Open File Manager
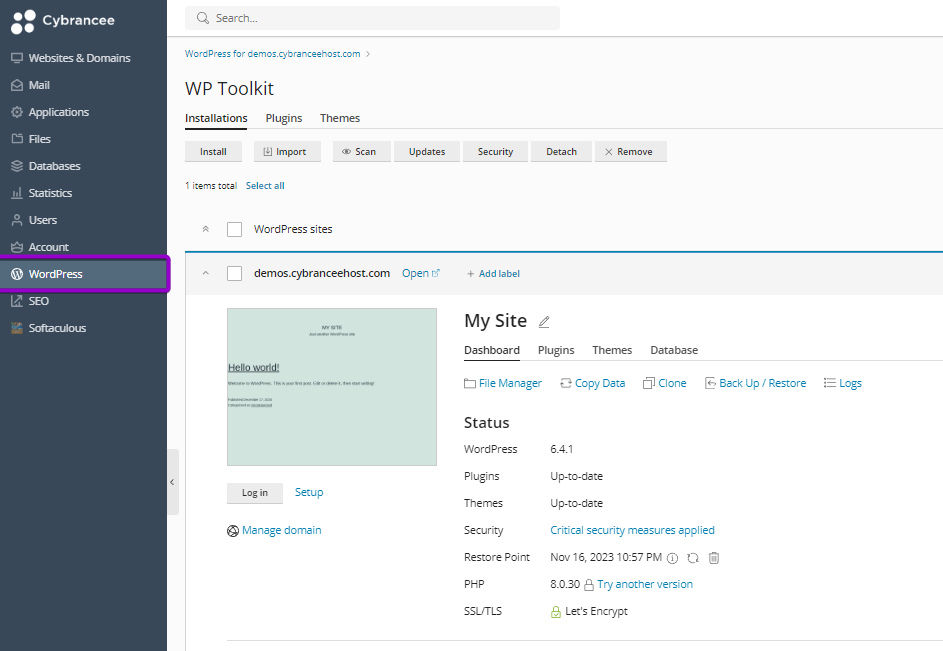 click(x=503, y=383)
